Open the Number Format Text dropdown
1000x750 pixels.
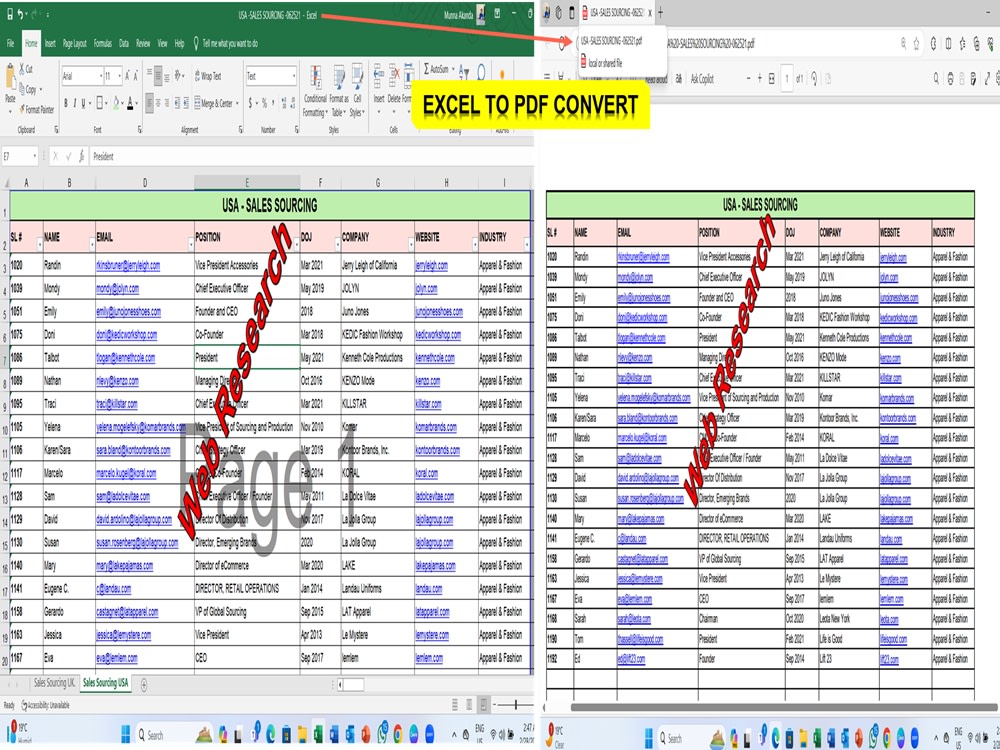click(294, 76)
